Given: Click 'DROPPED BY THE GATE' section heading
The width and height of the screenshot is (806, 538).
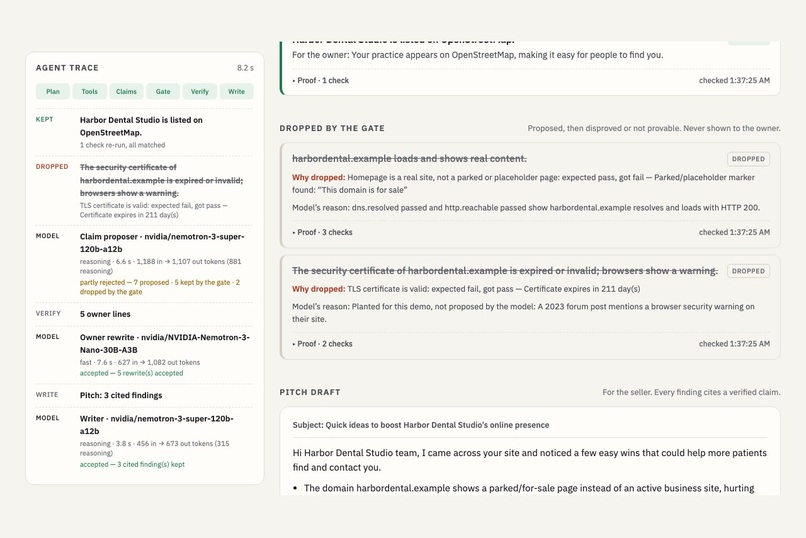Looking at the screenshot, I should pos(332,128).
